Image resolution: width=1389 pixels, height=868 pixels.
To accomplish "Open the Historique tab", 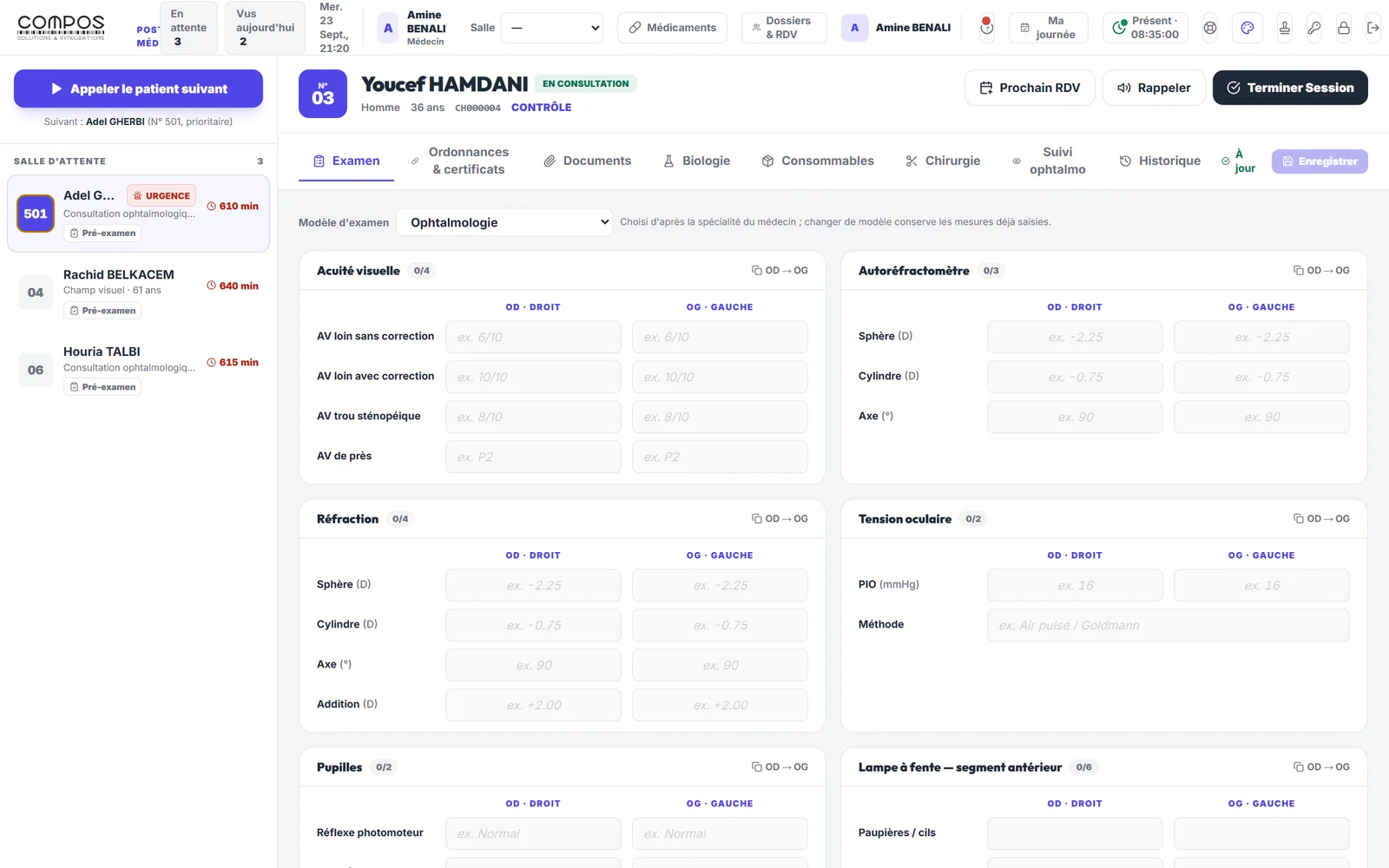I will tap(1160, 161).
